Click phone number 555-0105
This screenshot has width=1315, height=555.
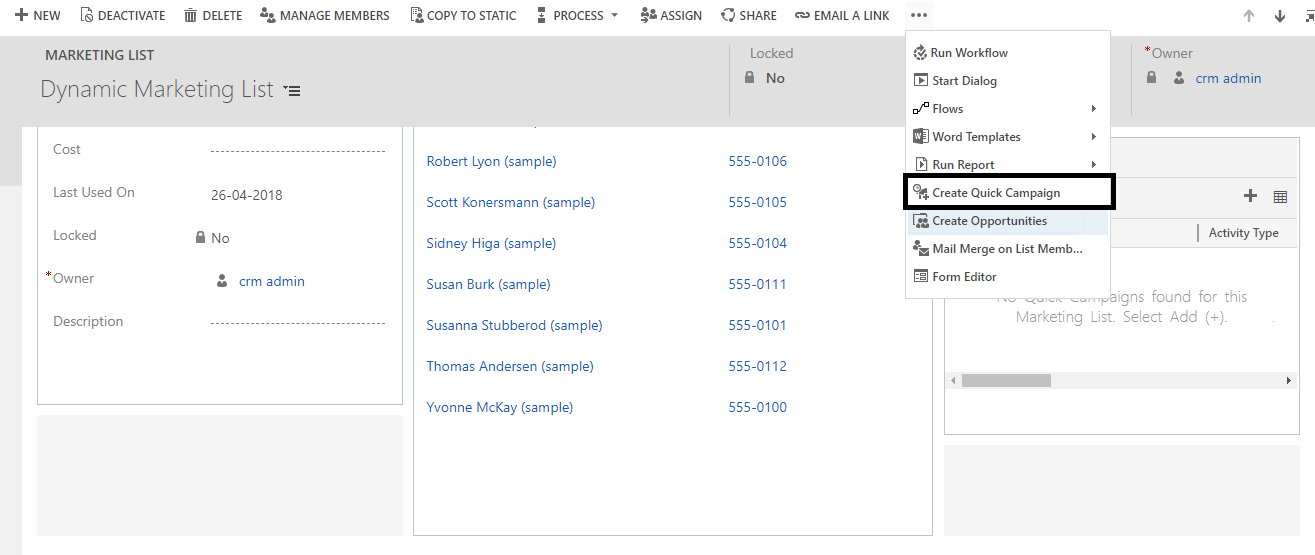tap(757, 202)
